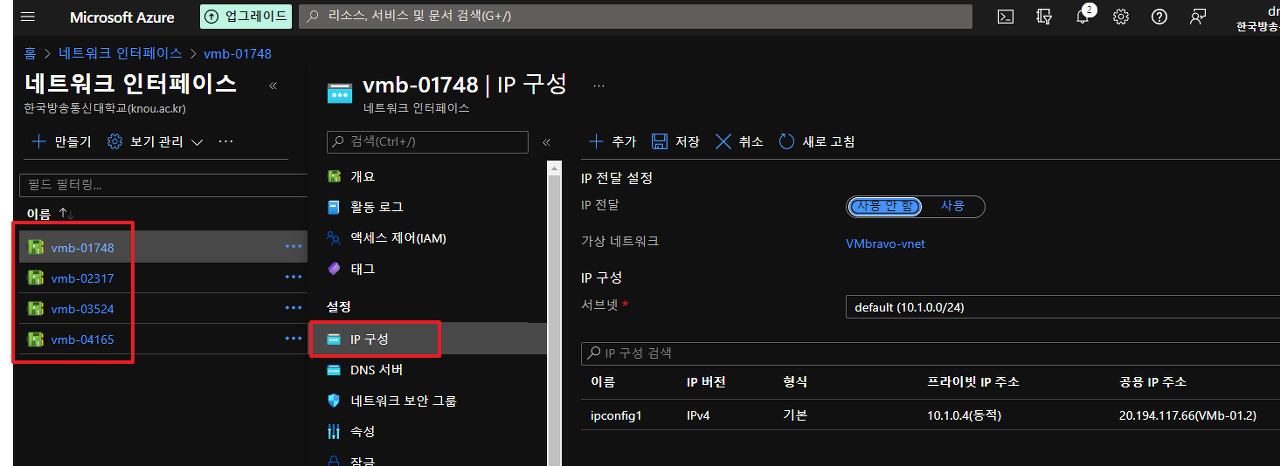Open the 보기 관리 dropdown
This screenshot has width=1280, height=466.
(x=155, y=142)
